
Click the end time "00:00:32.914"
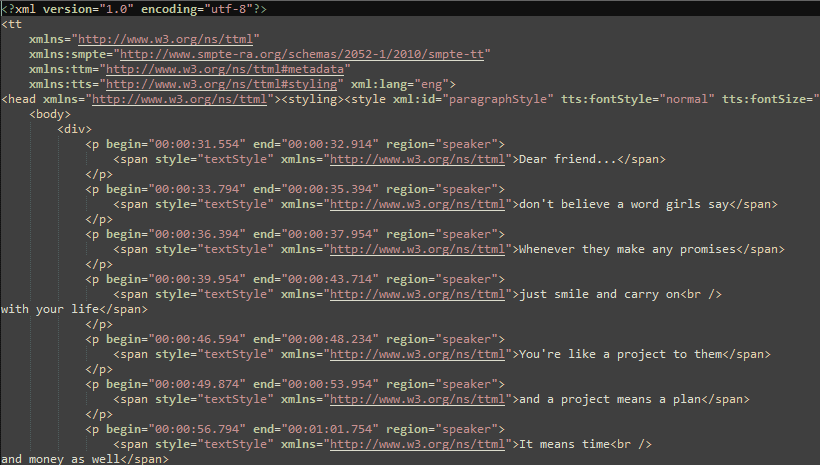tap(330, 144)
